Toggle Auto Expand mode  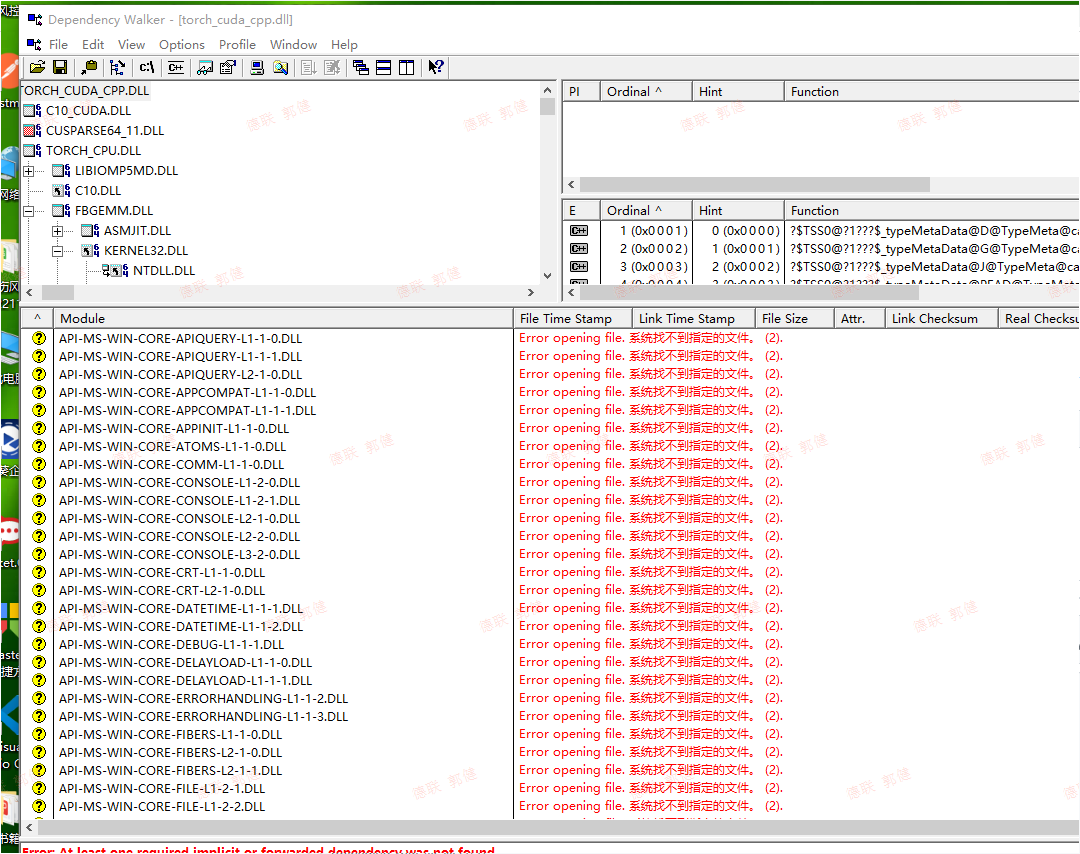(118, 67)
